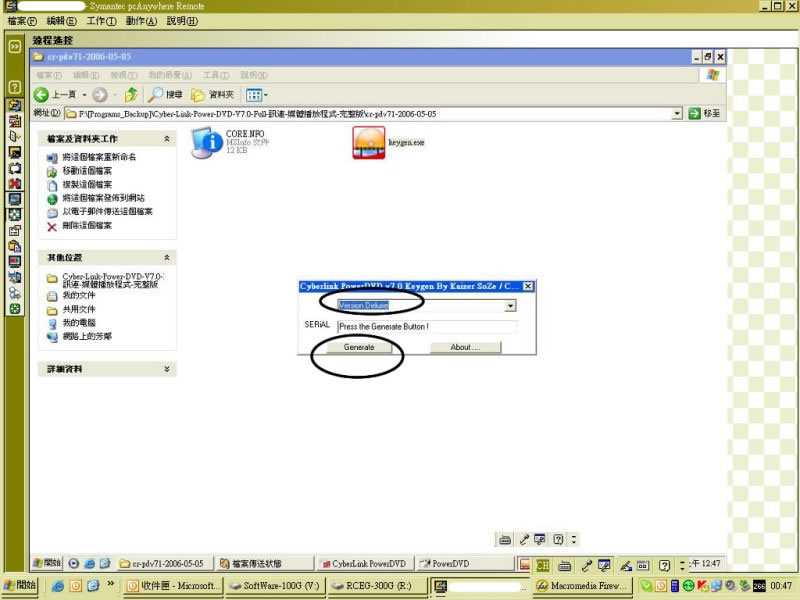Viewport: 800px width, 600px height.
Task: Expand the 詳細資料 panel
Action: 167,369
